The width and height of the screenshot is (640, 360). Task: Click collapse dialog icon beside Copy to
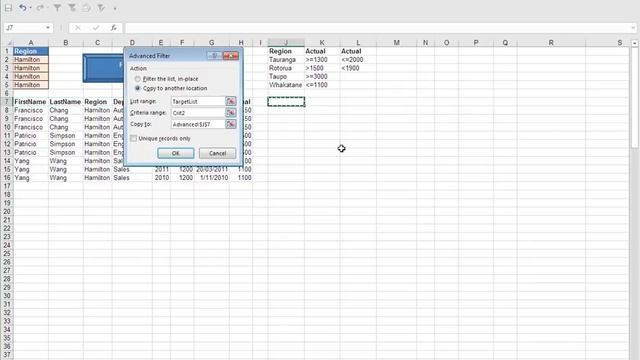(x=231, y=124)
